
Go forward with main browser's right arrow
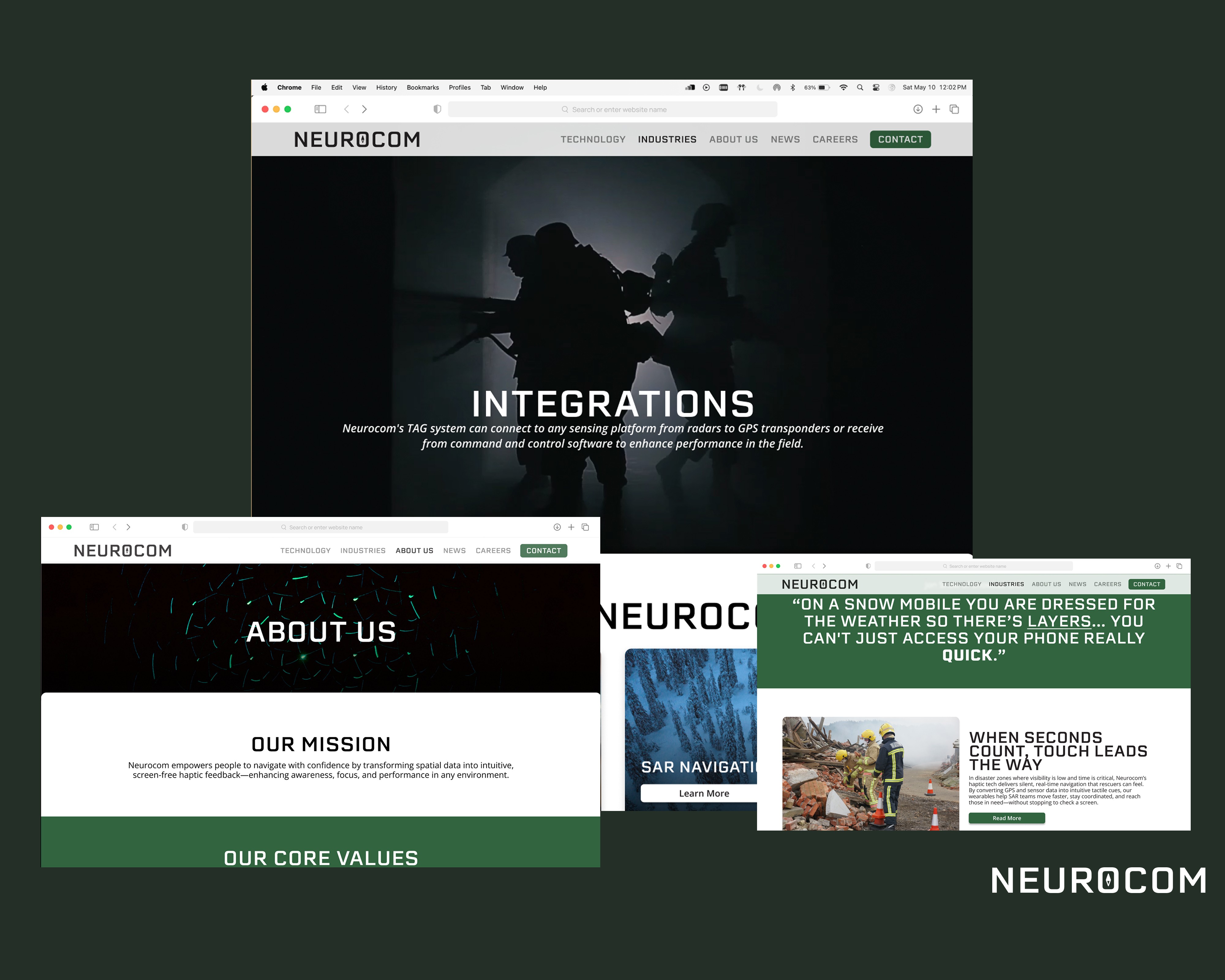pyautogui.click(x=364, y=109)
